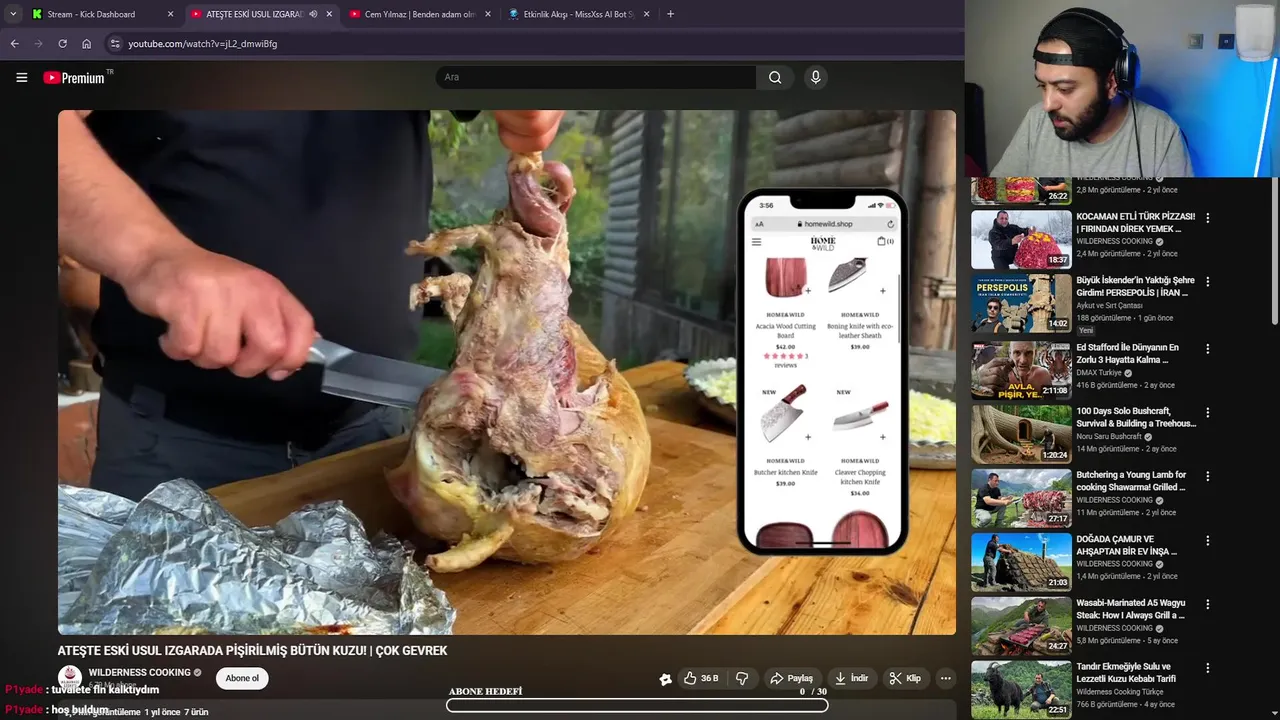Screen dimensions: 1280x720
Task: Click the search magnifier button
Action: pyautogui.click(x=775, y=77)
